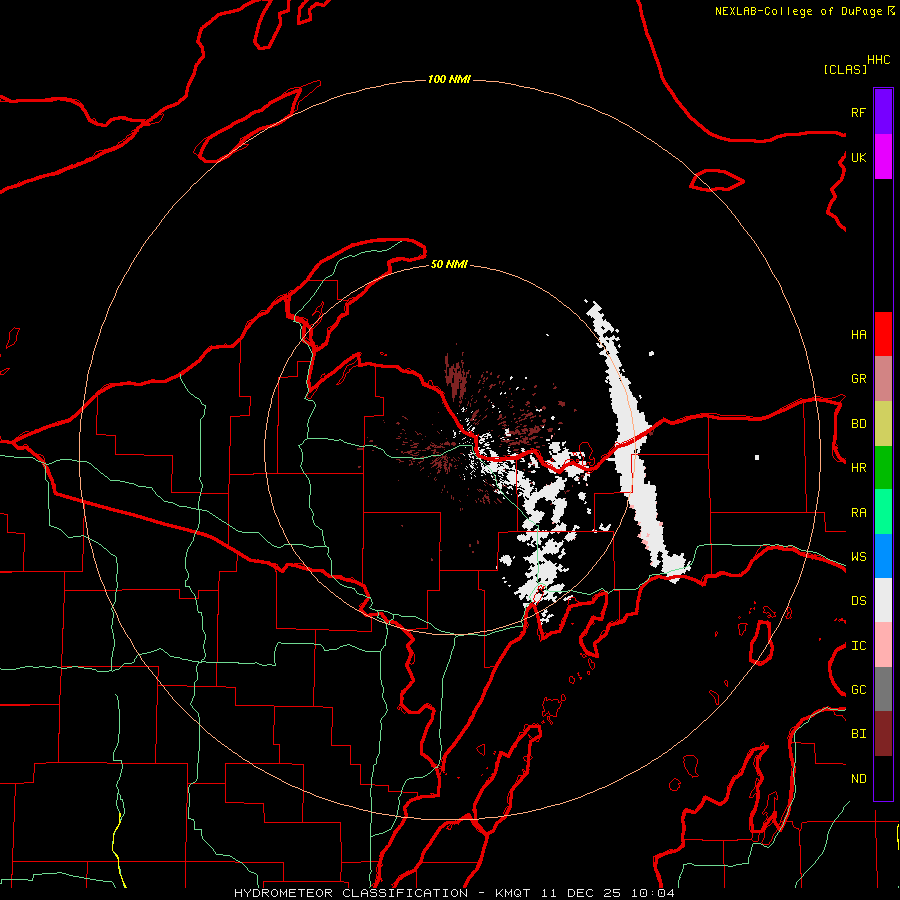Click the BD legend label
900x900 pixels.
point(858,424)
